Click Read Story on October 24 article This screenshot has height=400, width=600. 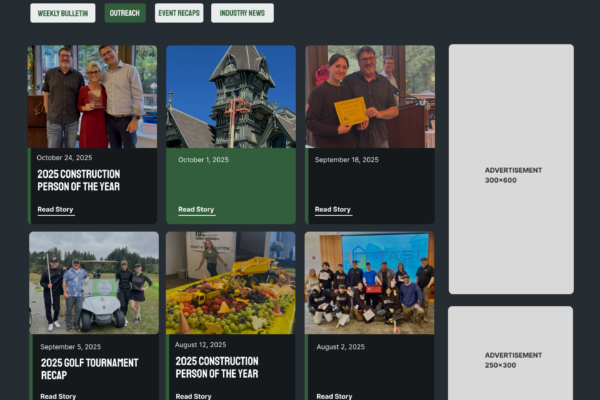coord(55,210)
